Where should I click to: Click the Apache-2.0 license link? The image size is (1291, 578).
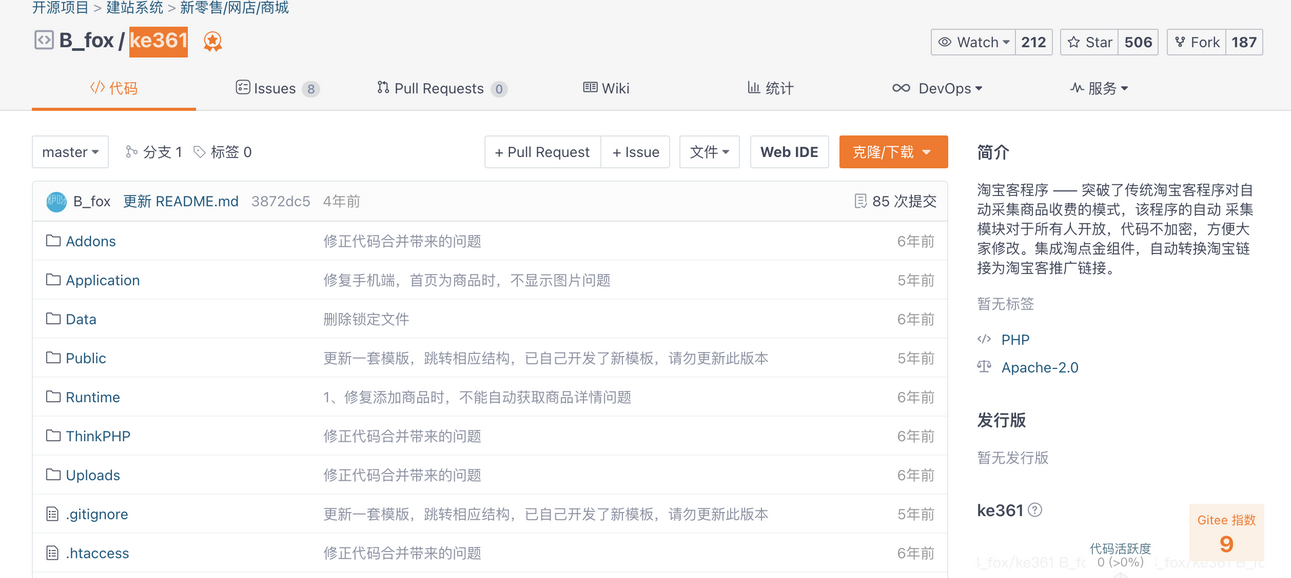pyautogui.click(x=1039, y=367)
